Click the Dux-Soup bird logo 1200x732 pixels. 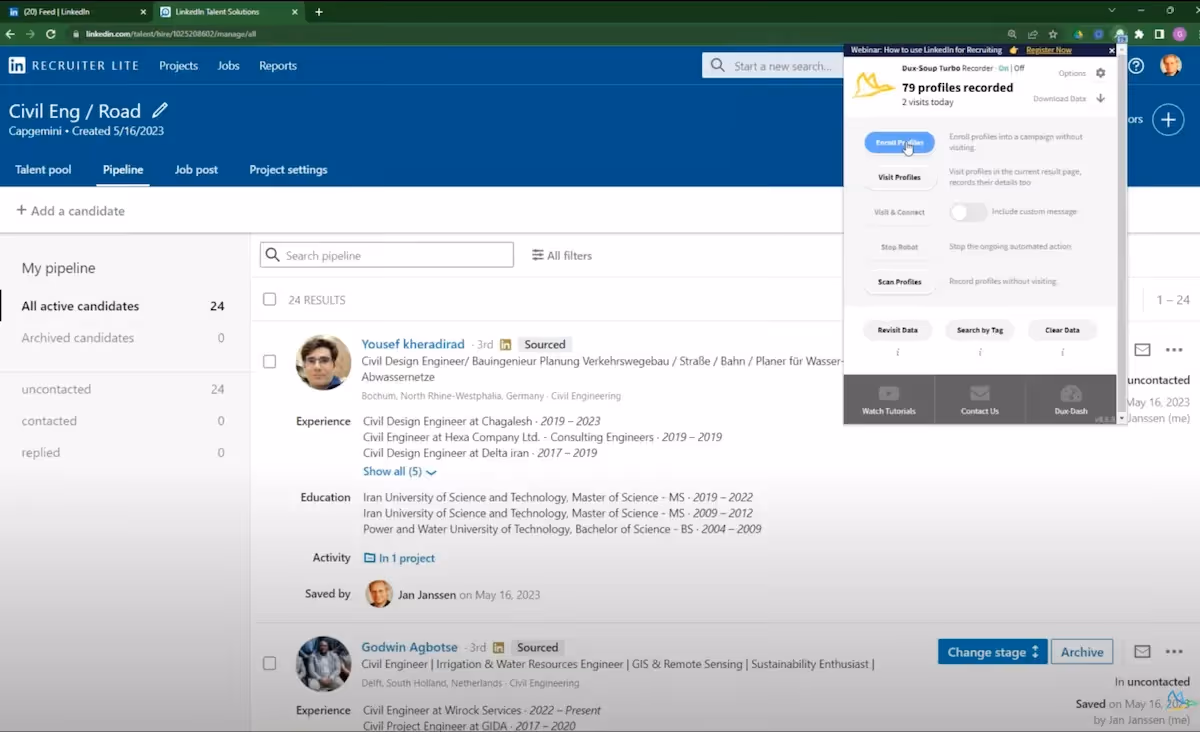click(872, 85)
